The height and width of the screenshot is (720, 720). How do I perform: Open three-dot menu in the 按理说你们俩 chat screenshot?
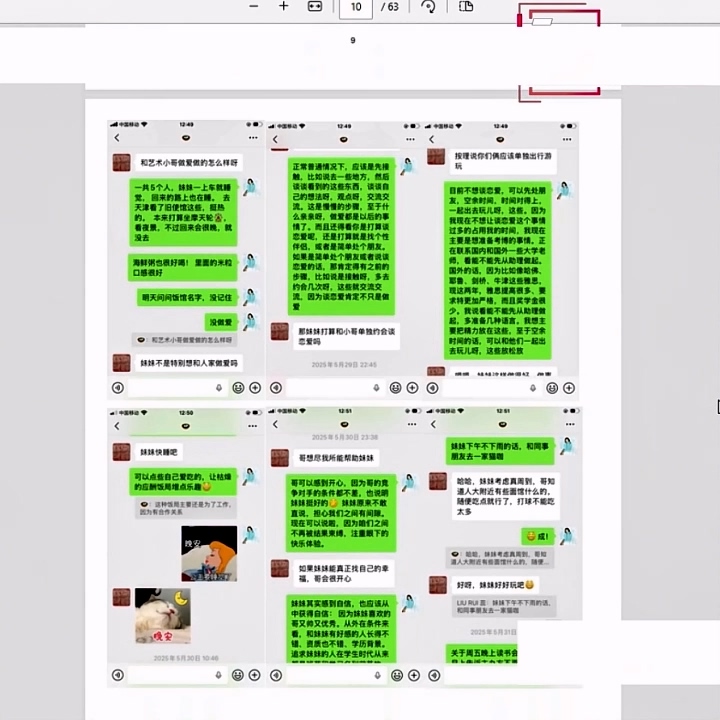click(567, 139)
